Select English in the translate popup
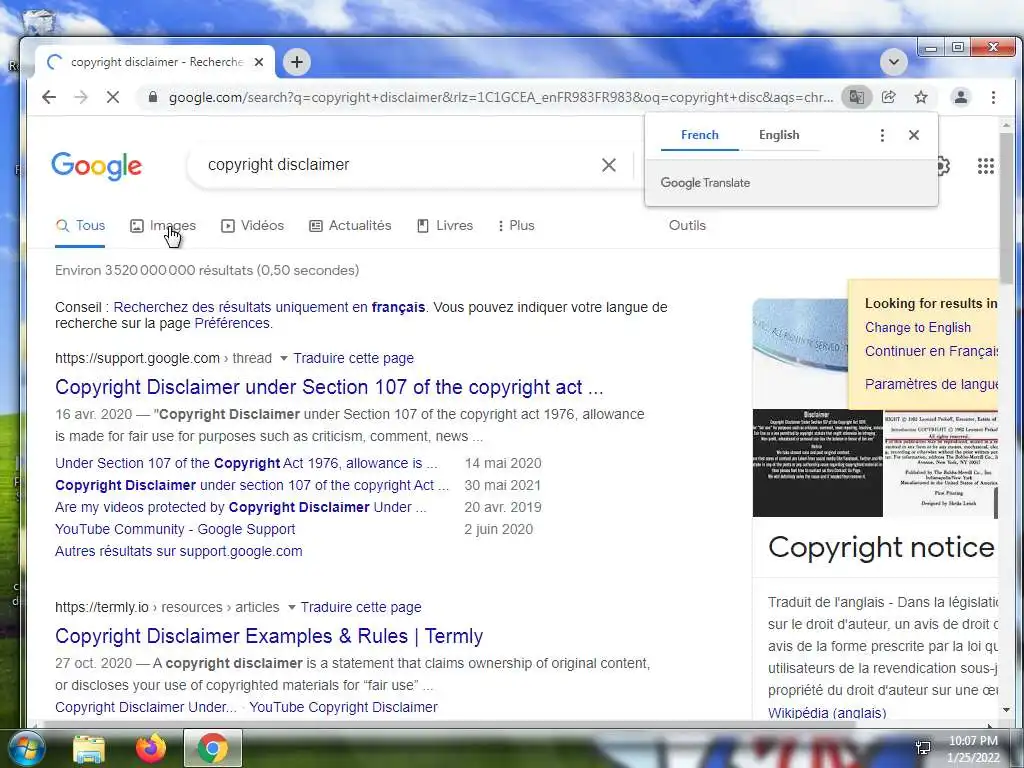The height and width of the screenshot is (768, 1024). point(778,135)
